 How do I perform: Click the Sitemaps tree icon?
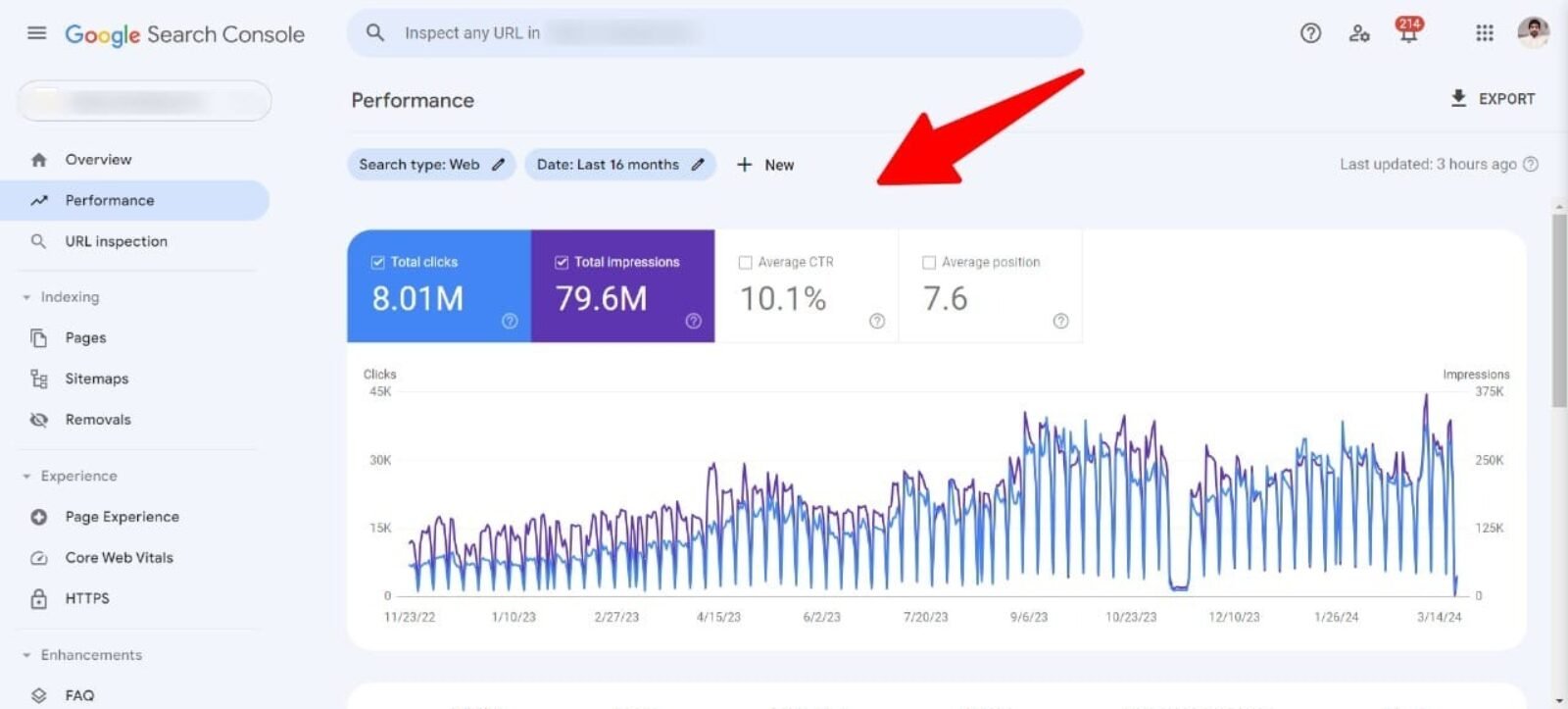(x=39, y=379)
